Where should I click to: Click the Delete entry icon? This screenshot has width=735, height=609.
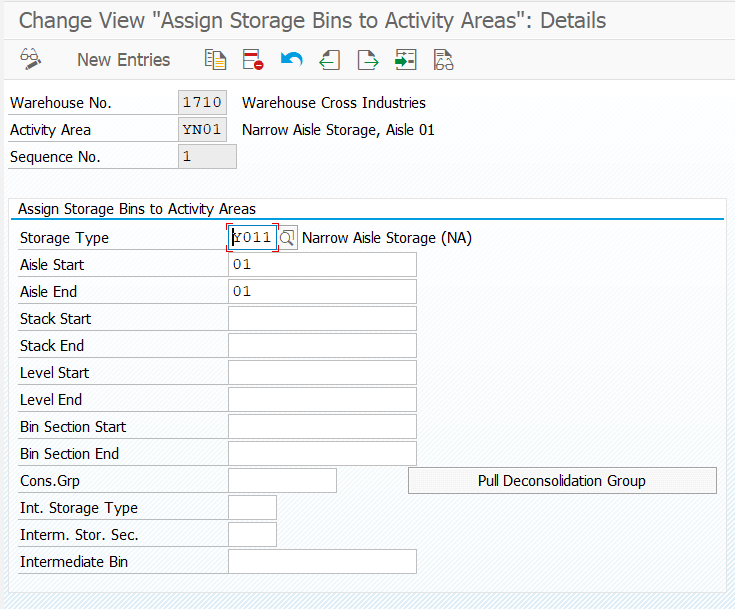(253, 60)
